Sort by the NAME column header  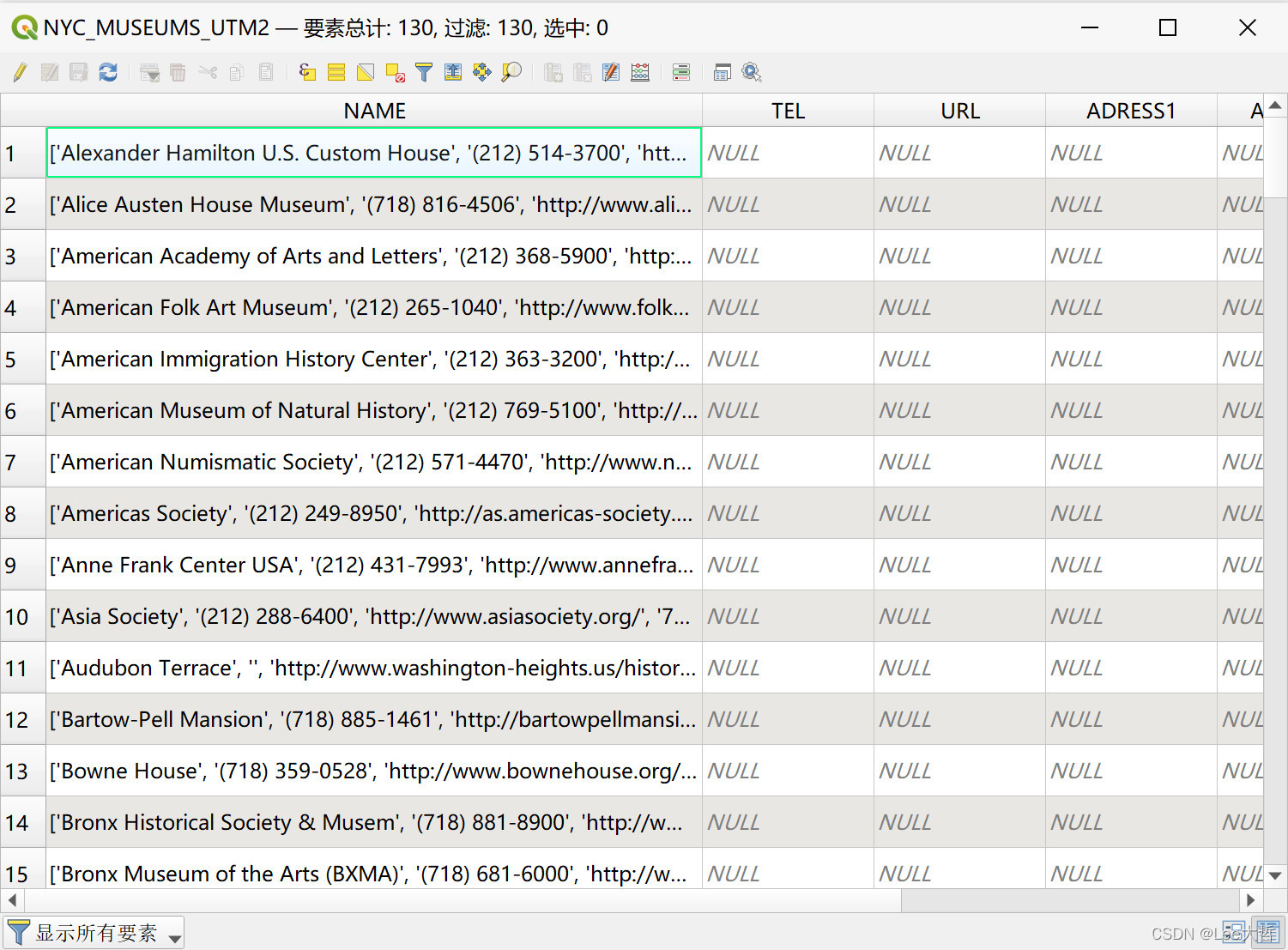pyautogui.click(x=374, y=111)
